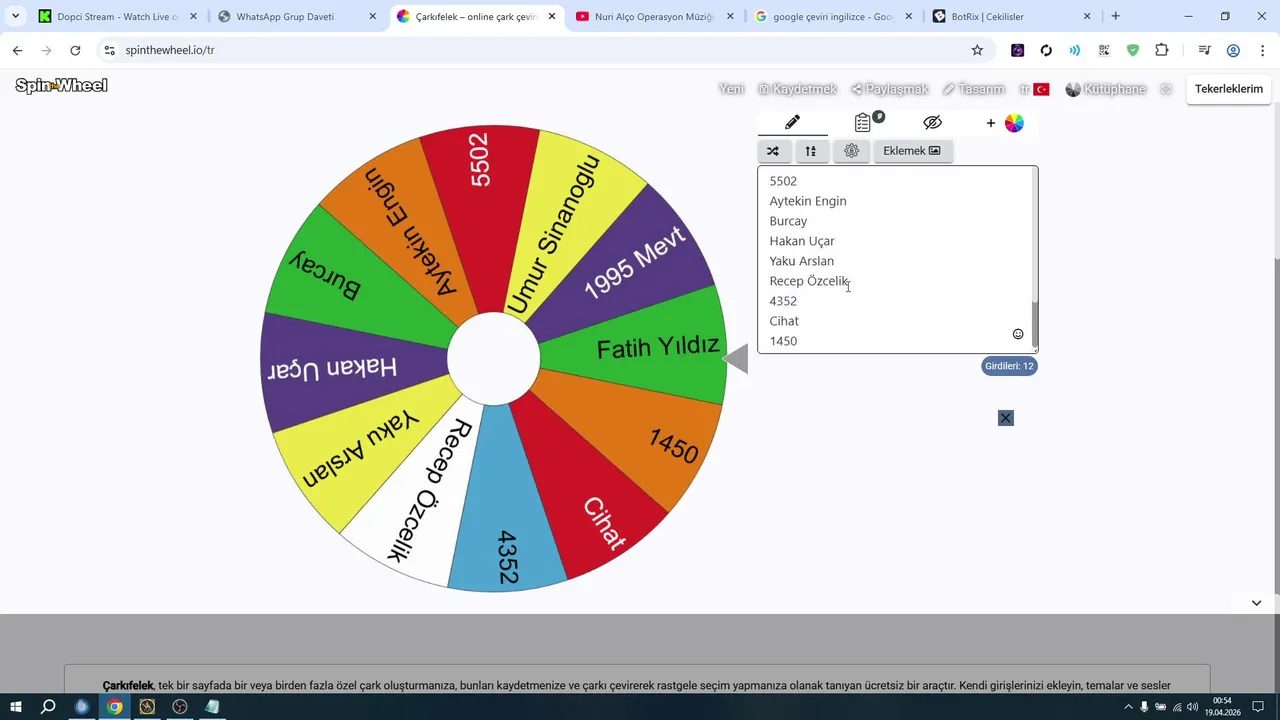Select the 'Yaku Arslan' entry text line
The image size is (1280, 720).
tap(802, 261)
